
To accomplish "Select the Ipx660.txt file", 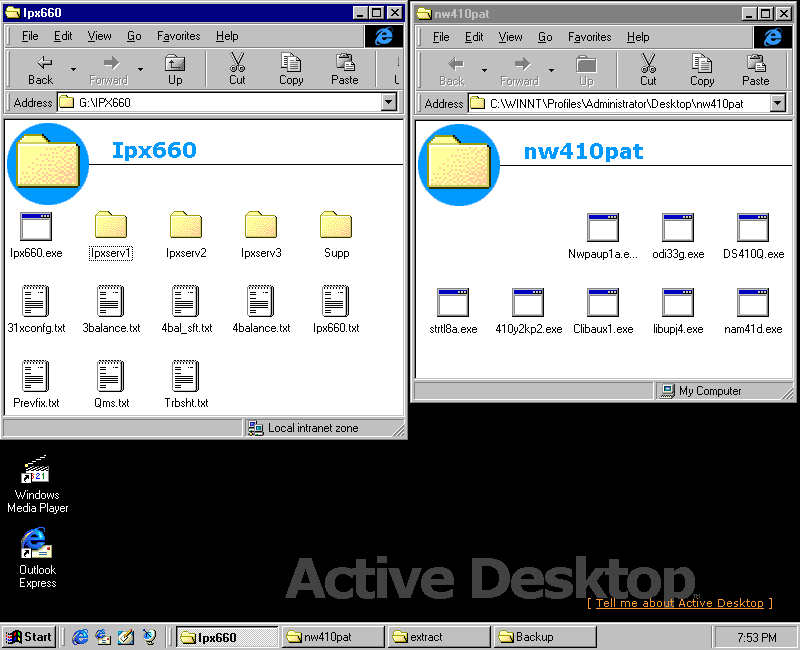I will click(336, 310).
